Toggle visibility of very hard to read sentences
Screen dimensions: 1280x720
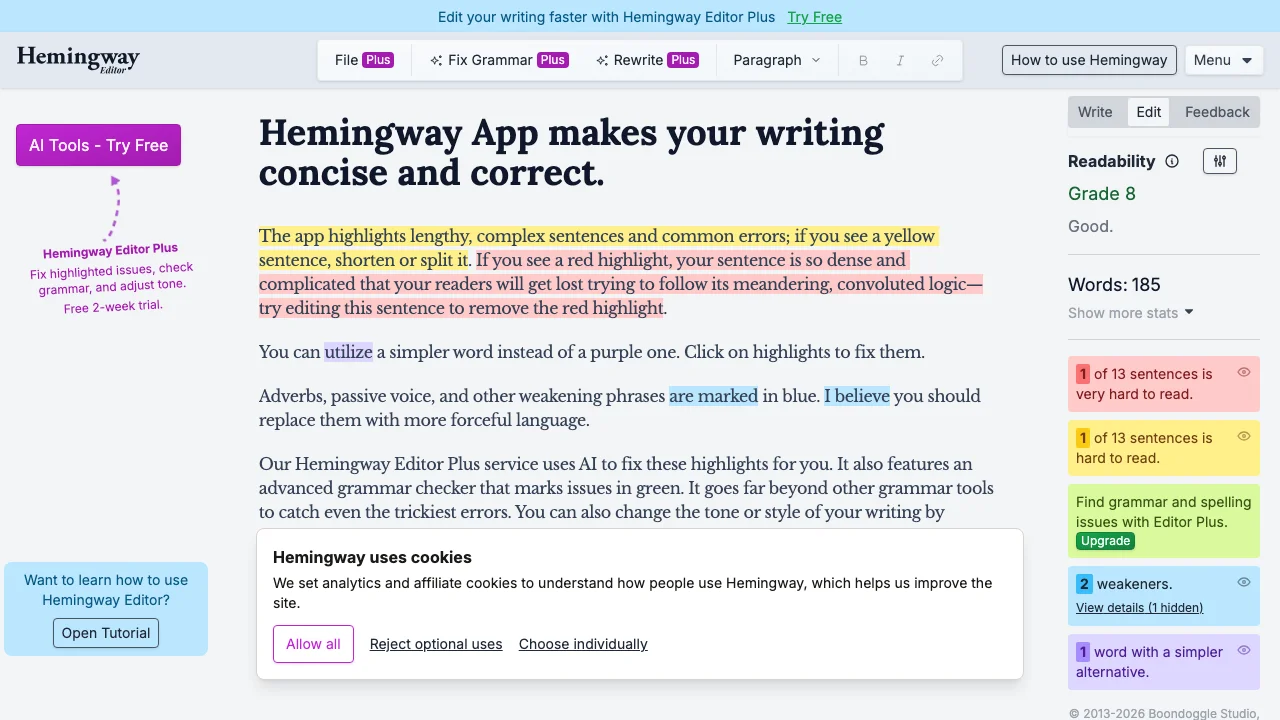click(x=1244, y=372)
